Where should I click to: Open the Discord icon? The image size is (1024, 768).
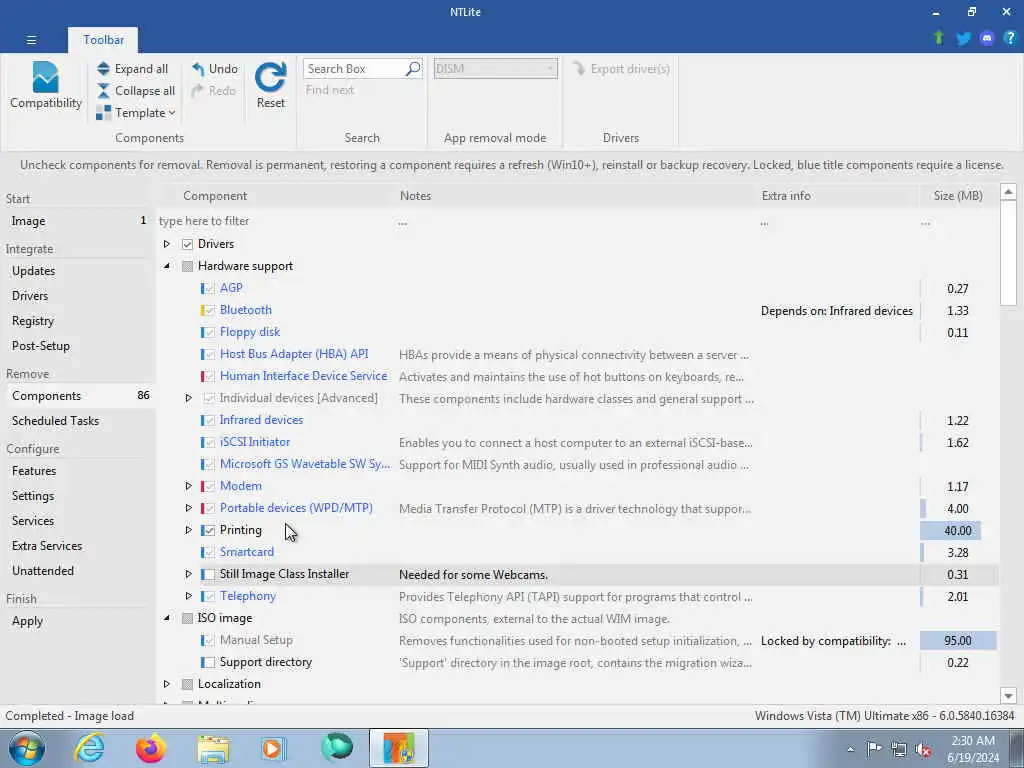pyautogui.click(x=986, y=39)
